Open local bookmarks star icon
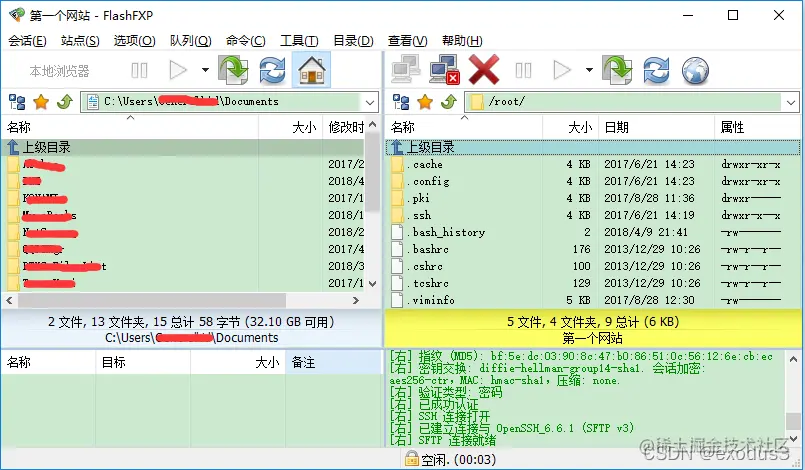The height and width of the screenshot is (470, 805). tap(41, 102)
